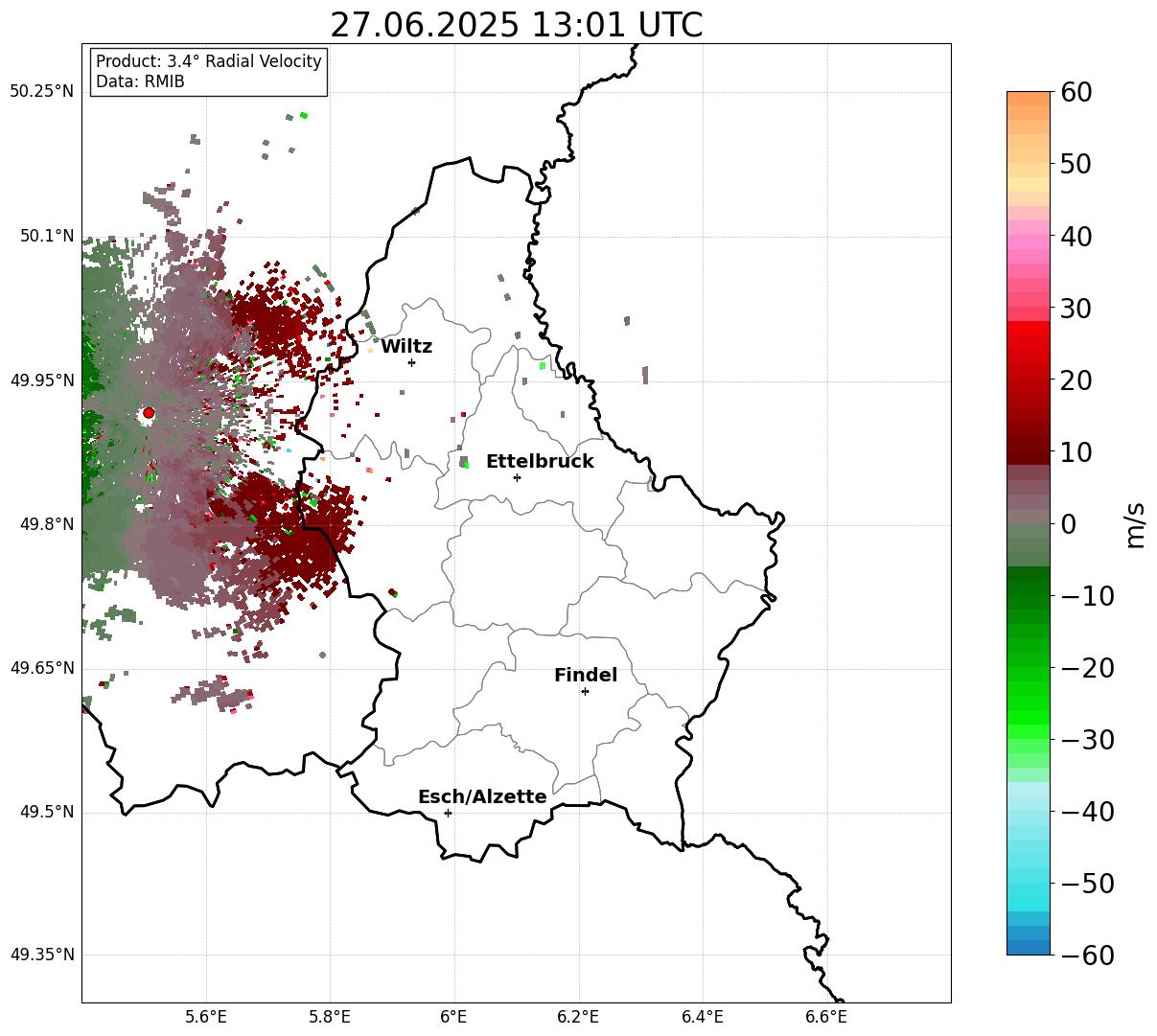
Task: Click the 6.6°E longitude tick label
Action: 826,1017
